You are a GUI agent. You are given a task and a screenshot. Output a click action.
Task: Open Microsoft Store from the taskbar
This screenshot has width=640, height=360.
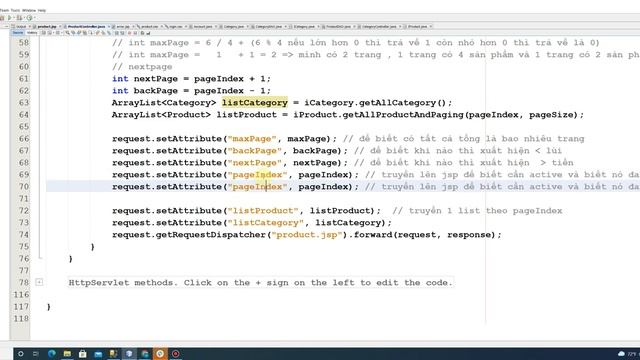coord(82,353)
